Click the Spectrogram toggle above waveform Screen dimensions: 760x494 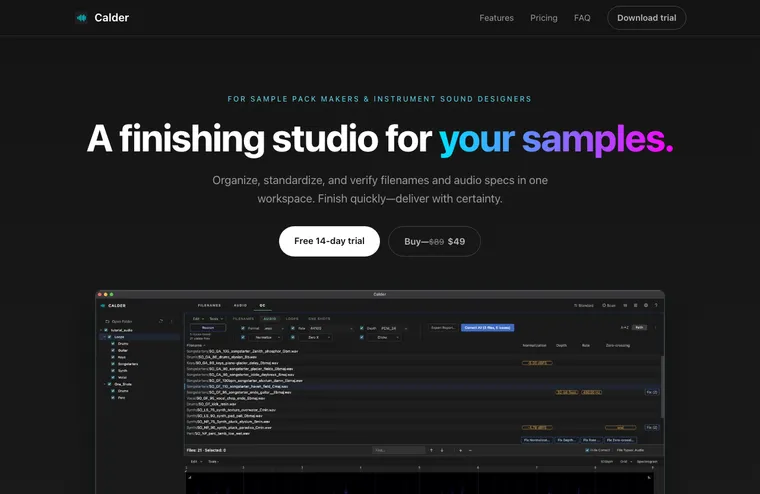647,462
